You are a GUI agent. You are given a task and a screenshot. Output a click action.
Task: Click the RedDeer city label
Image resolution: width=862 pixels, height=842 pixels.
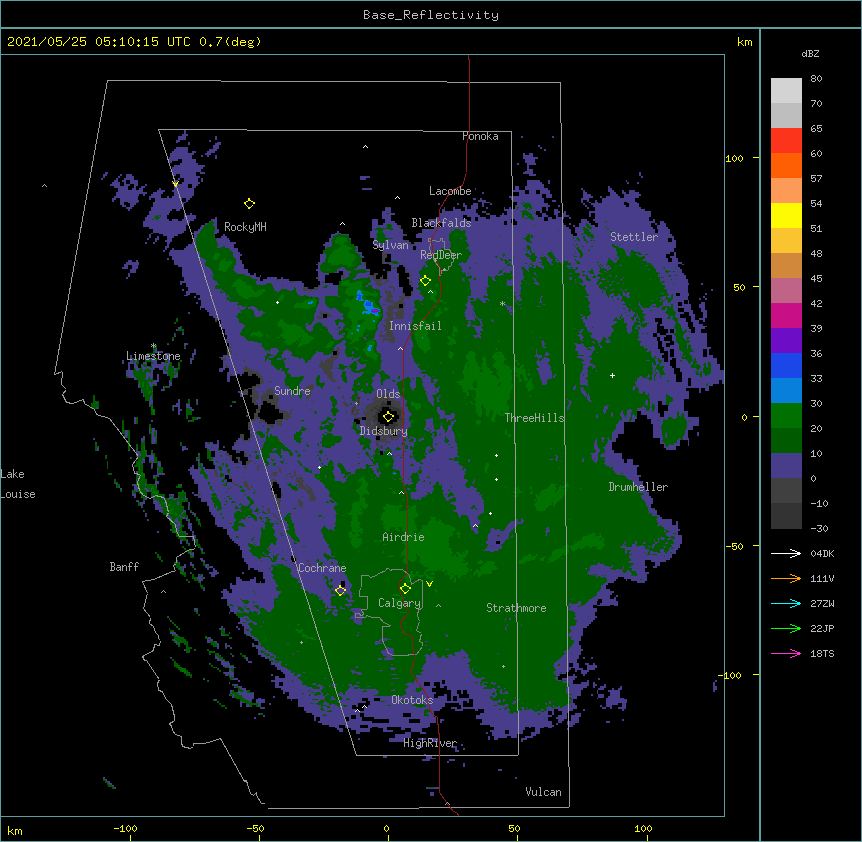click(441, 255)
